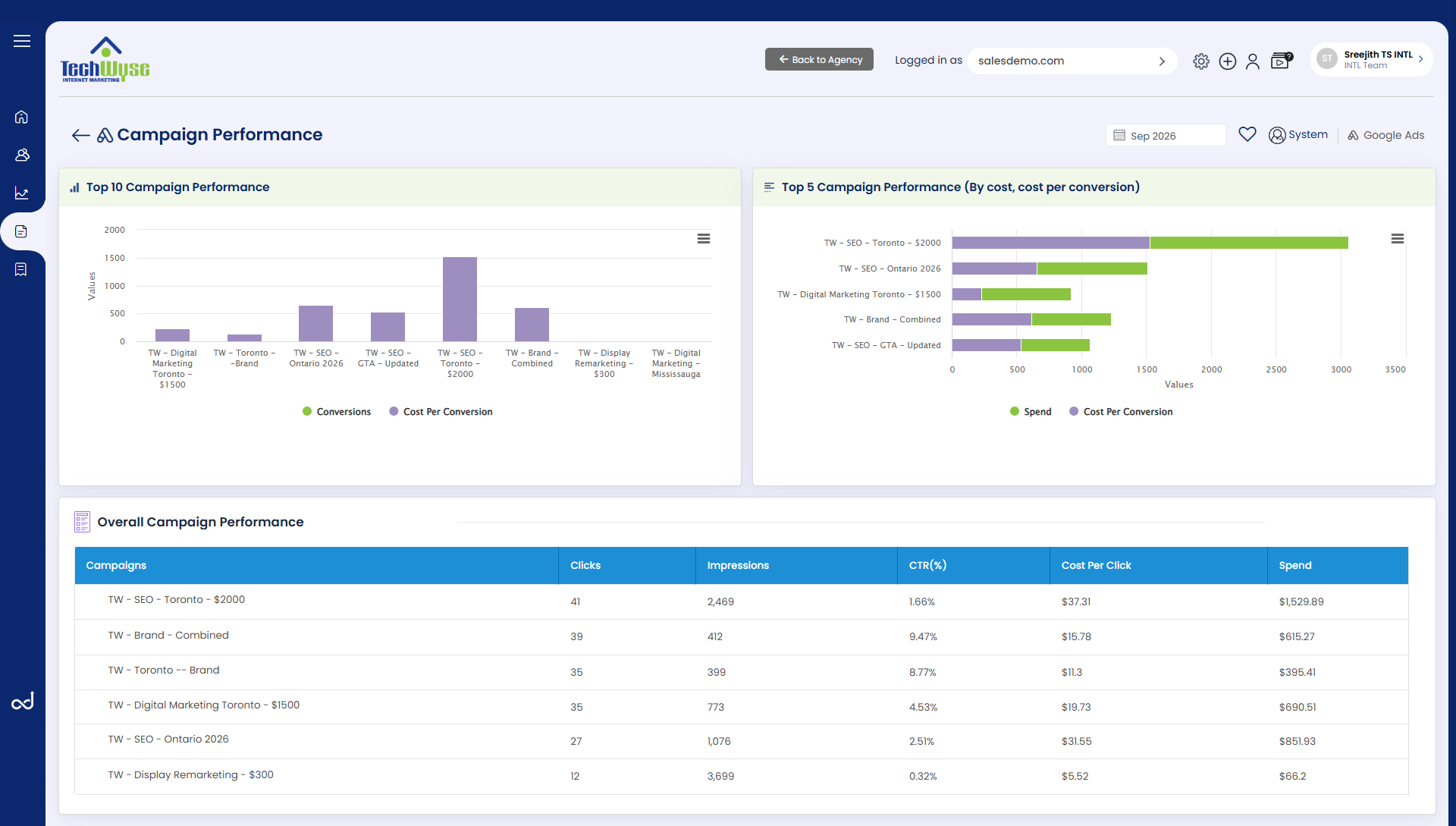Open the hamburger menu in the sidebar

[x=22, y=41]
